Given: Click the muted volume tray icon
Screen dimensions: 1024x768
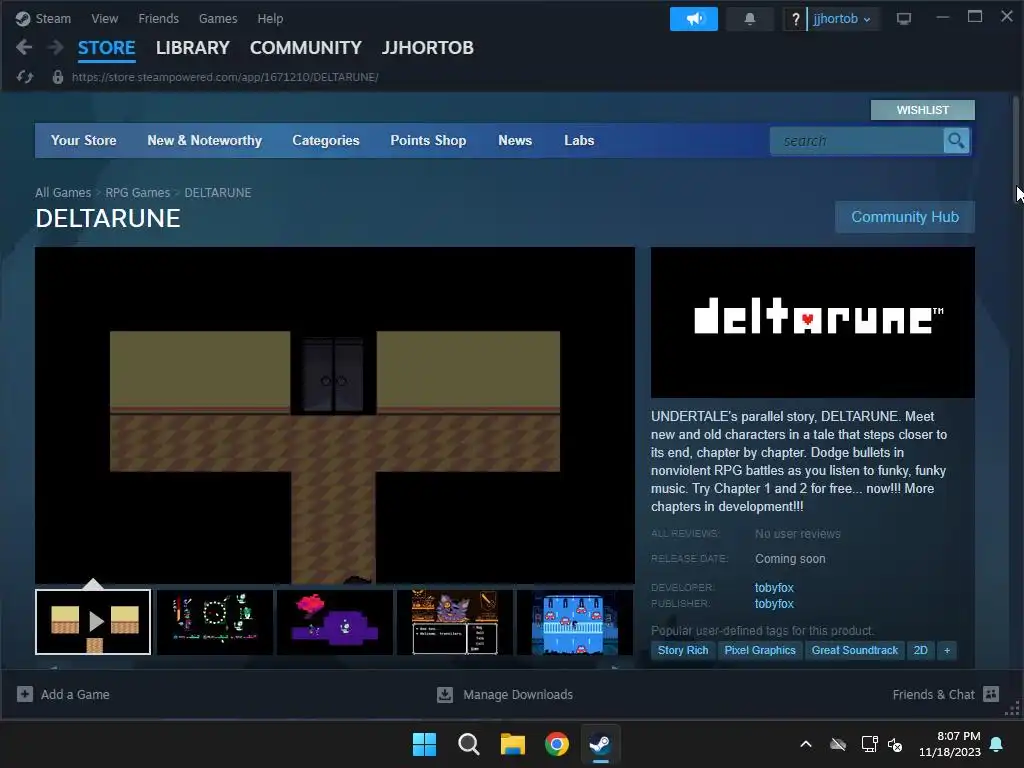Looking at the screenshot, I should pyautogui.click(x=895, y=744).
